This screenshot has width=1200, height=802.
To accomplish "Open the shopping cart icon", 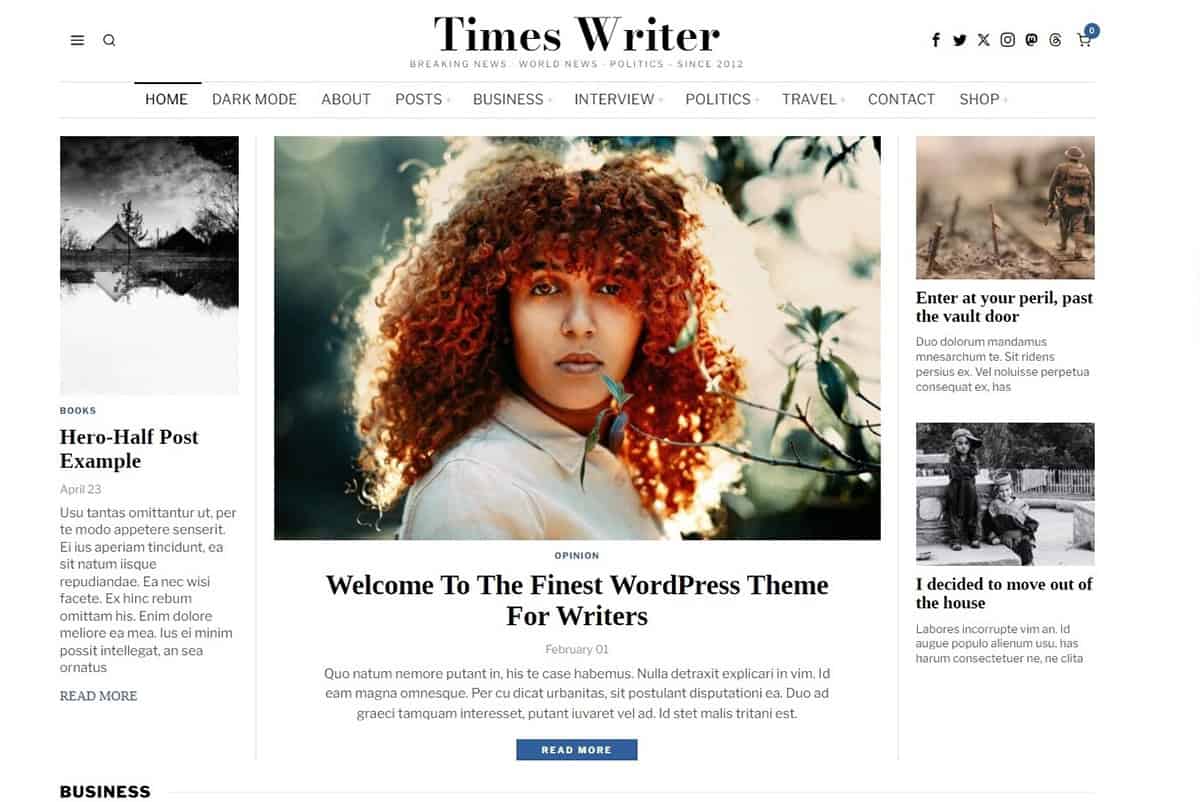I will click(x=1086, y=38).
